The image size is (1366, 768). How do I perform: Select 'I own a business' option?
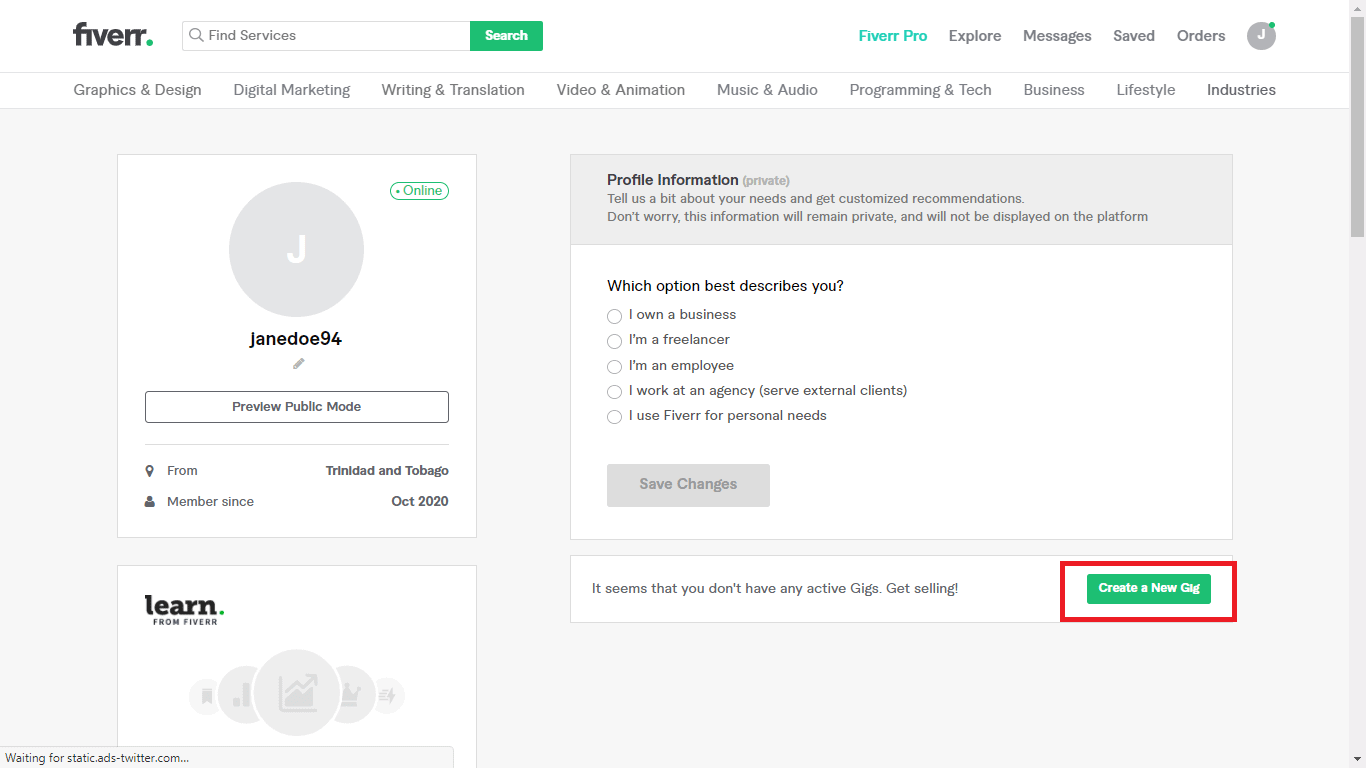(614, 316)
